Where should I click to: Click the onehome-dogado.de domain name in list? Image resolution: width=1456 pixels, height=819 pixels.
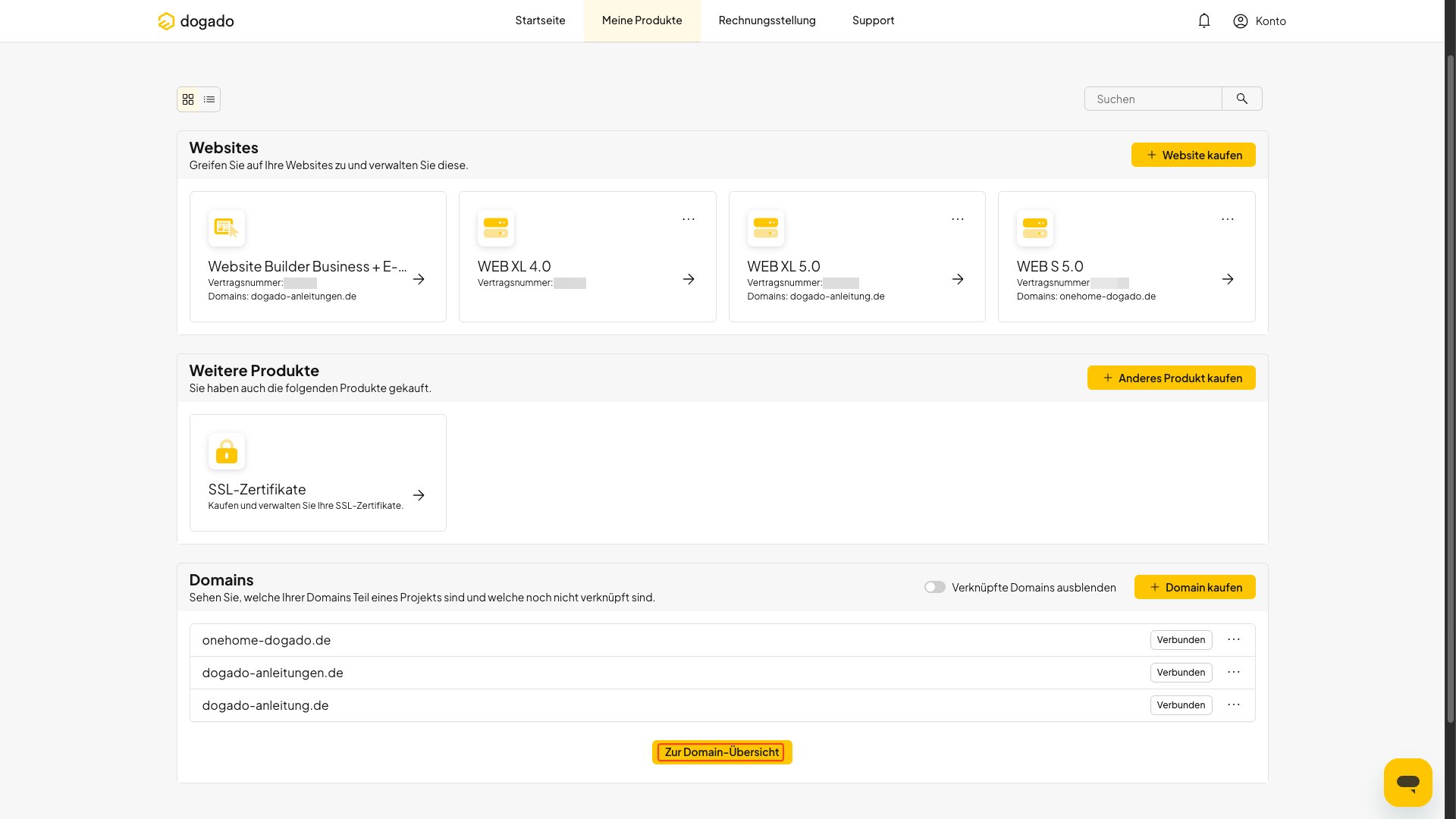[x=266, y=640]
